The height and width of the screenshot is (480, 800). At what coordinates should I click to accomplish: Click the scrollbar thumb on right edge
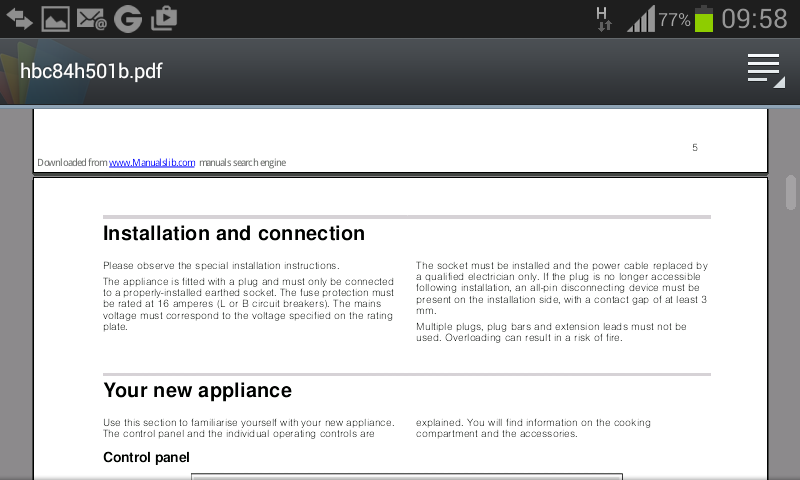(791, 192)
